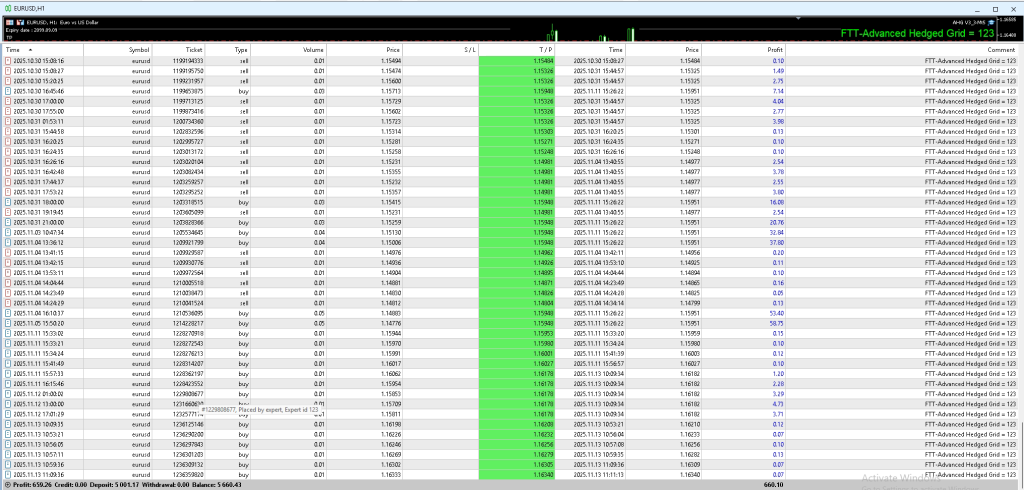Sort by the Symbol column header
Screen dimensions: 1024x490
tap(139, 49)
